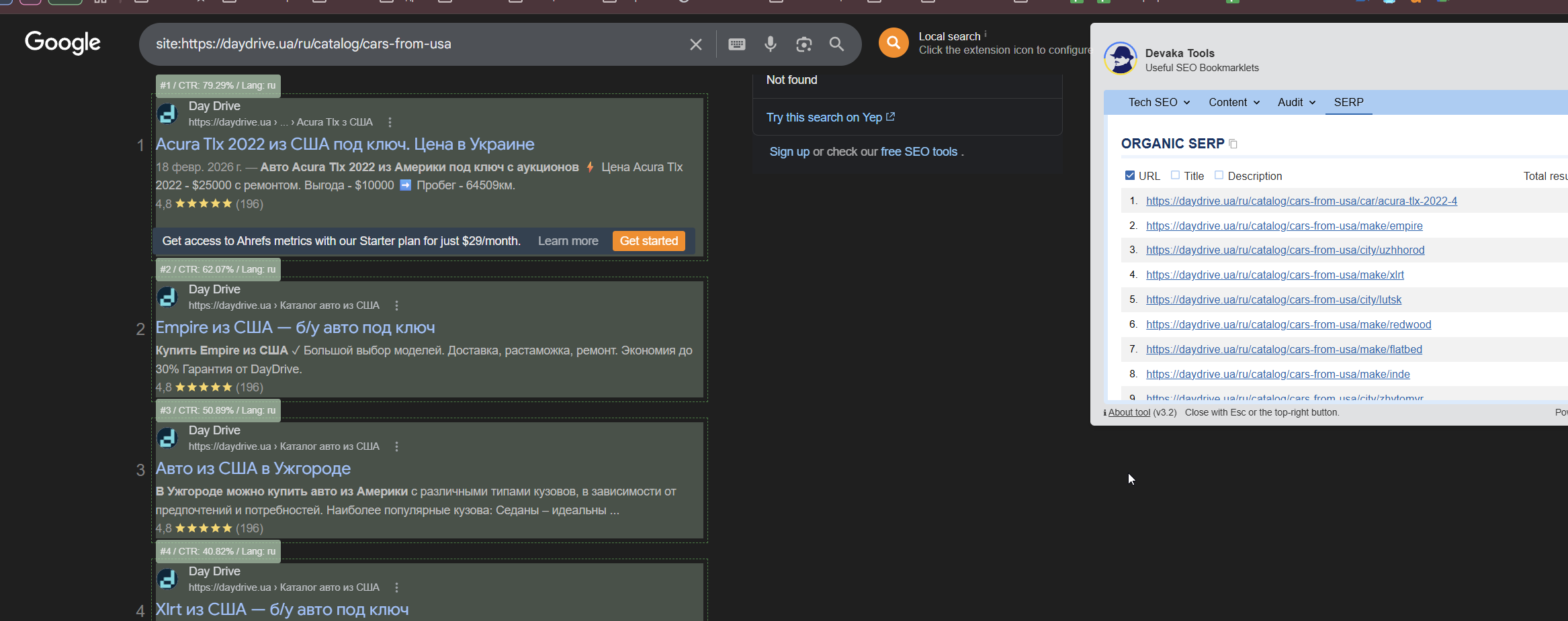Open the city/uzhhorod URL in Devaka list

[1285, 250]
